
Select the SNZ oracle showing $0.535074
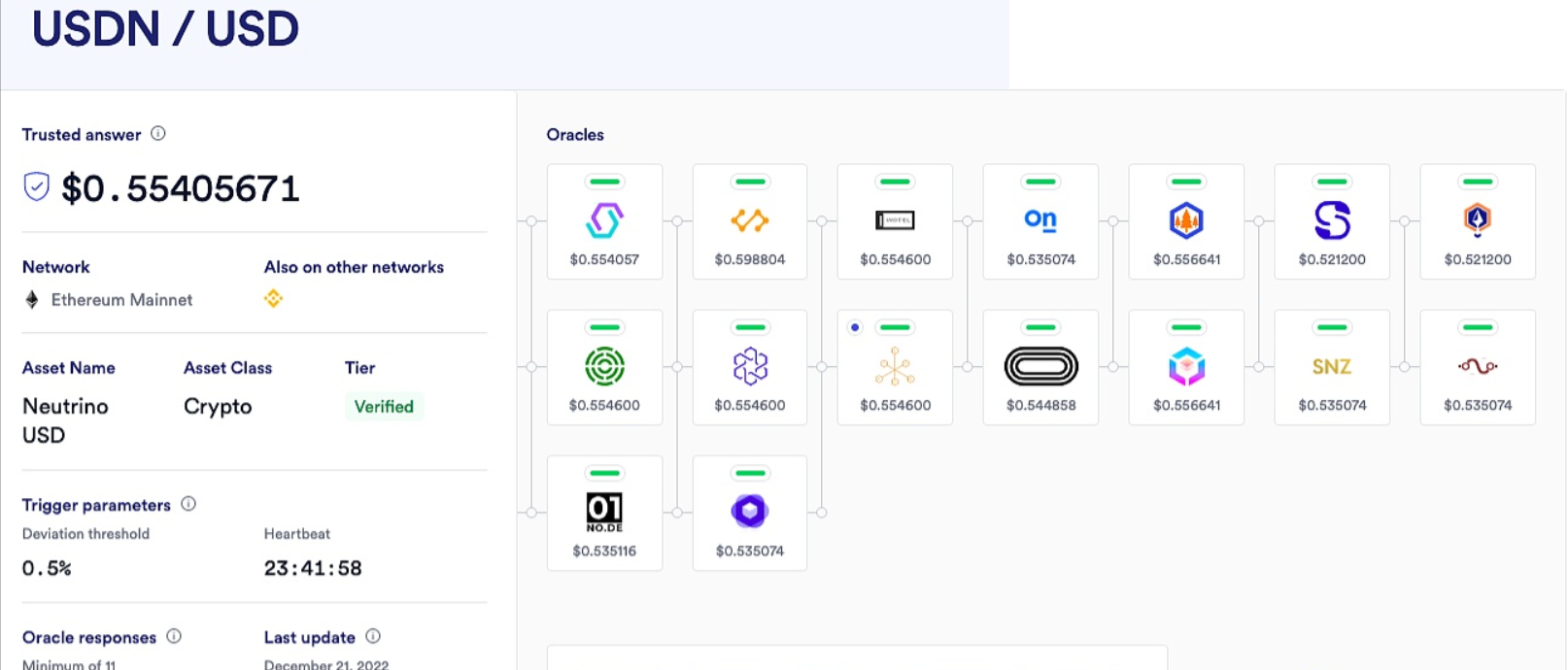coord(1331,367)
